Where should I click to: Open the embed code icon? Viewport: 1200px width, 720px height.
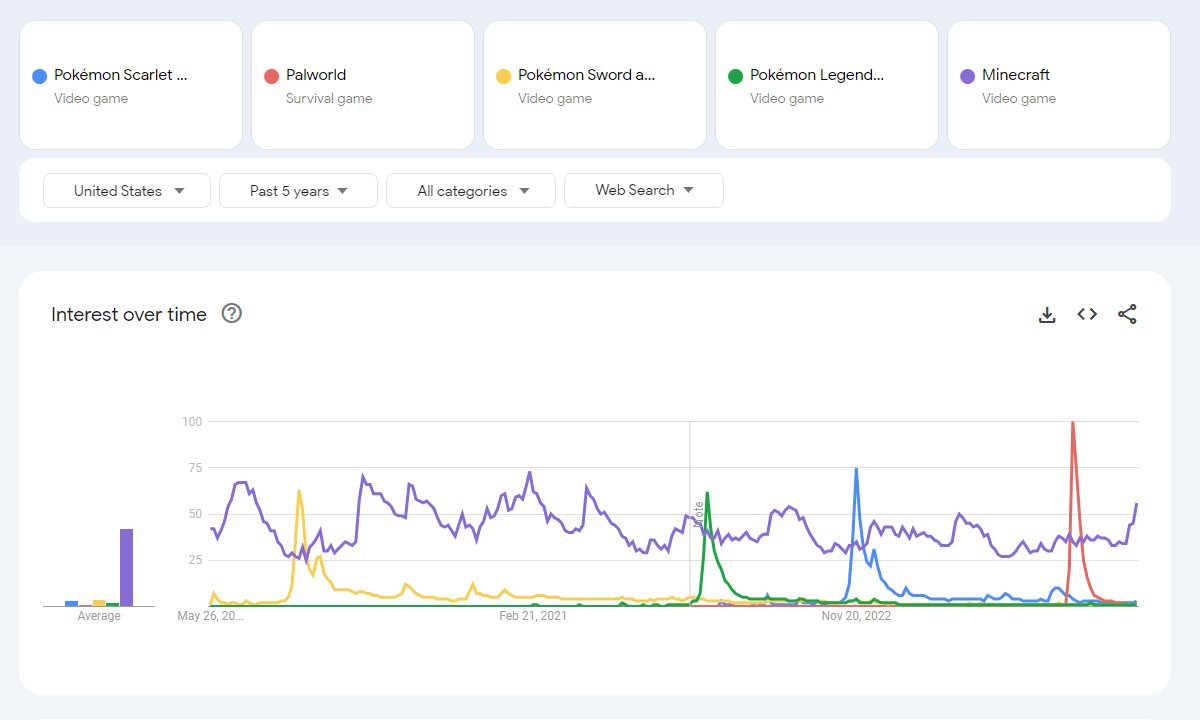tap(1087, 315)
